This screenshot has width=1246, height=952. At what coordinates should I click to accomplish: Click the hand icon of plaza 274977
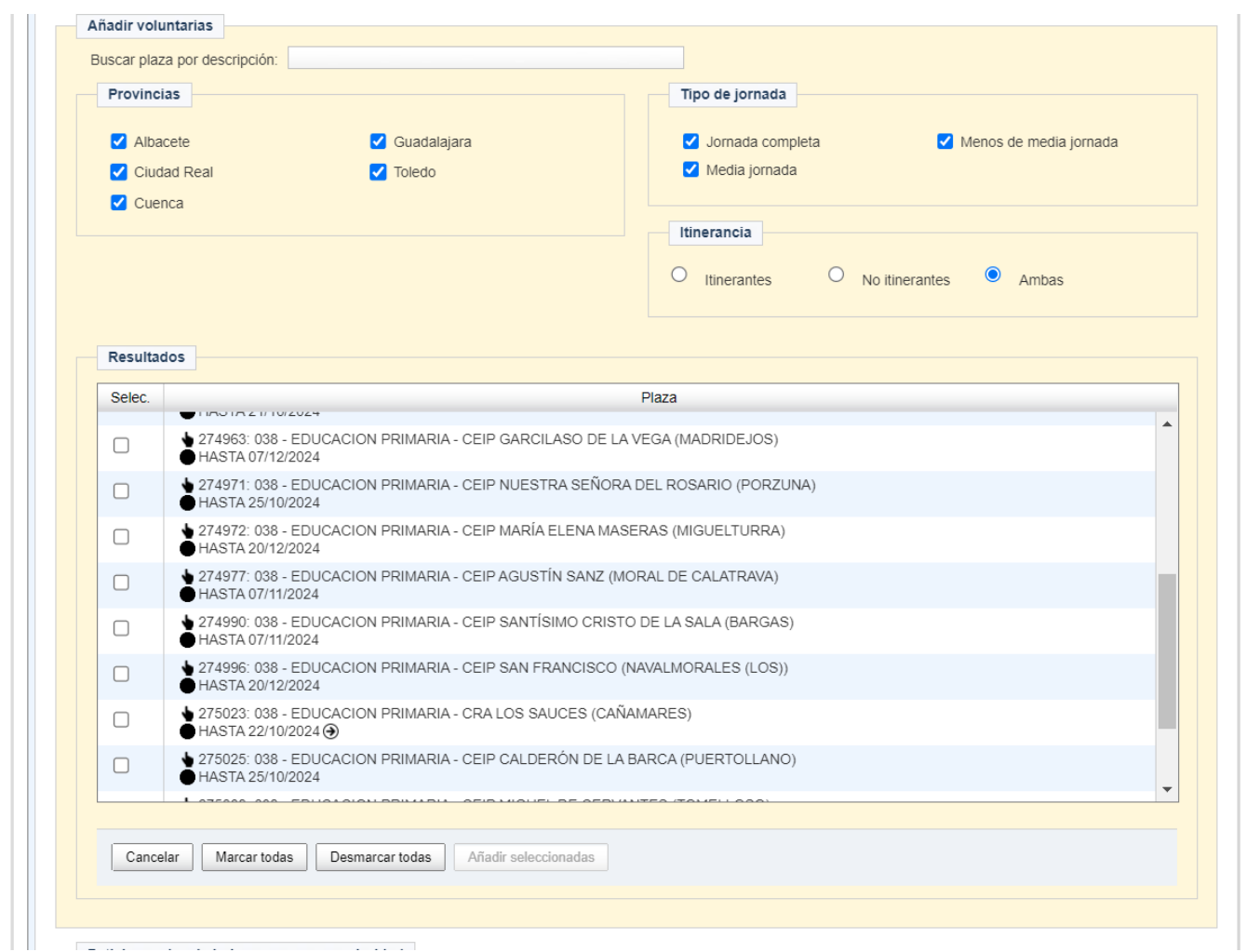coord(188,576)
